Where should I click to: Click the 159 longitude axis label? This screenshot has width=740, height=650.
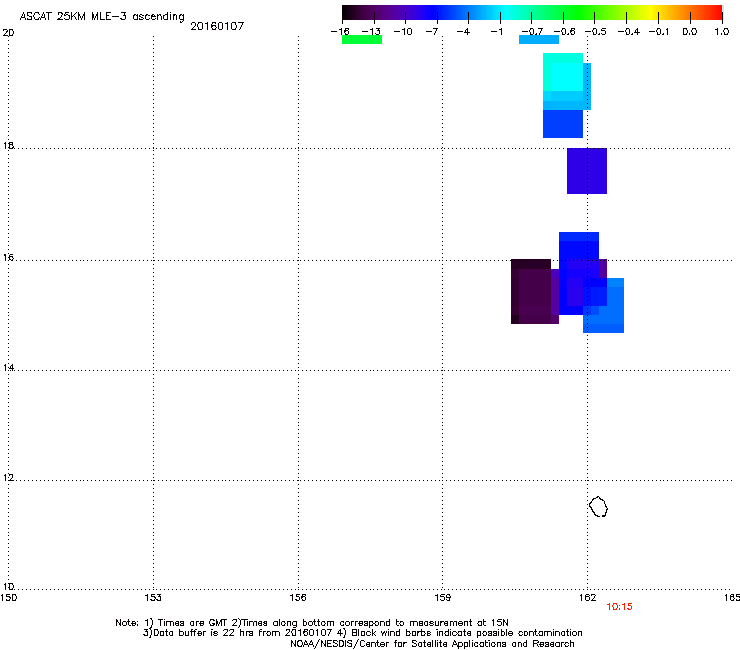[442, 598]
